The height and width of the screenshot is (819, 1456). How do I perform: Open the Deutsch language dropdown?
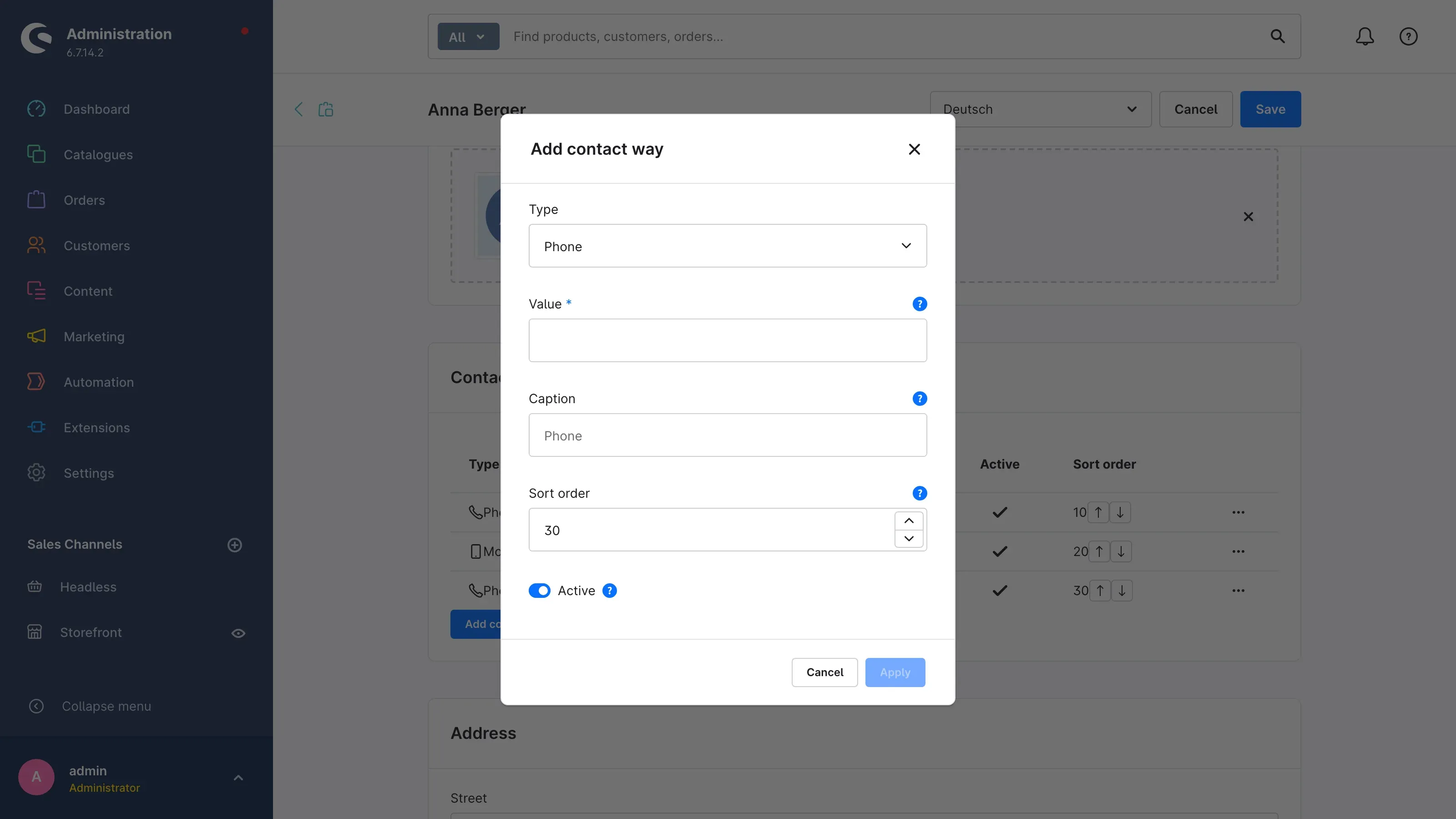pyautogui.click(x=1040, y=109)
